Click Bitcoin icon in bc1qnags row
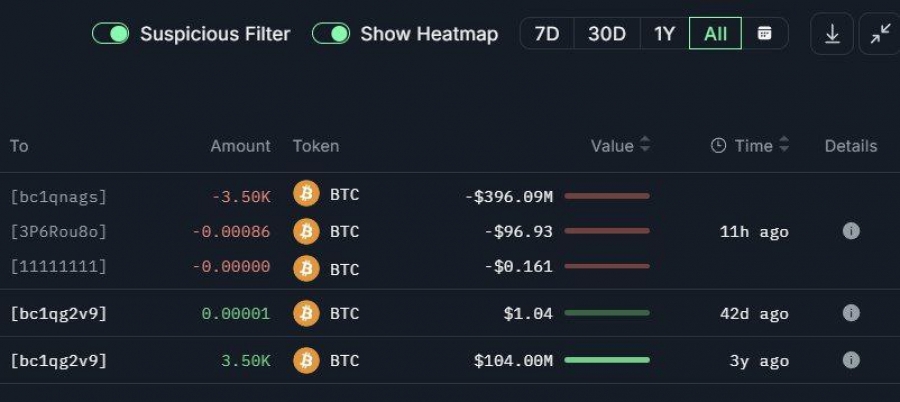The image size is (900, 402). 307,195
